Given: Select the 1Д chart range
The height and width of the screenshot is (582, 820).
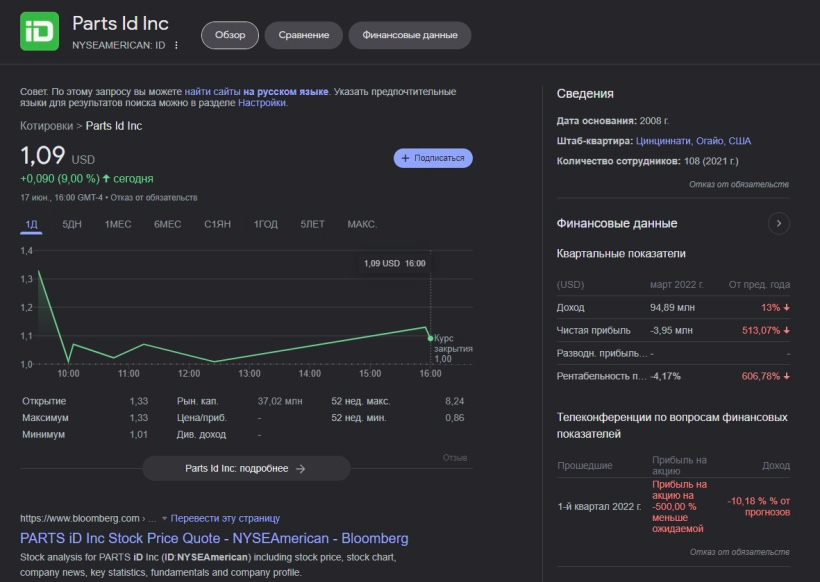Looking at the screenshot, I should (x=31, y=224).
